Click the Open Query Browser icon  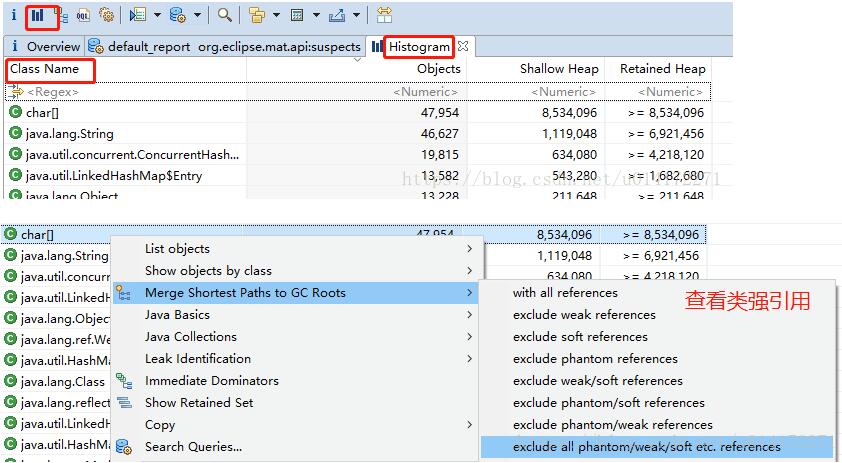click(x=178, y=15)
